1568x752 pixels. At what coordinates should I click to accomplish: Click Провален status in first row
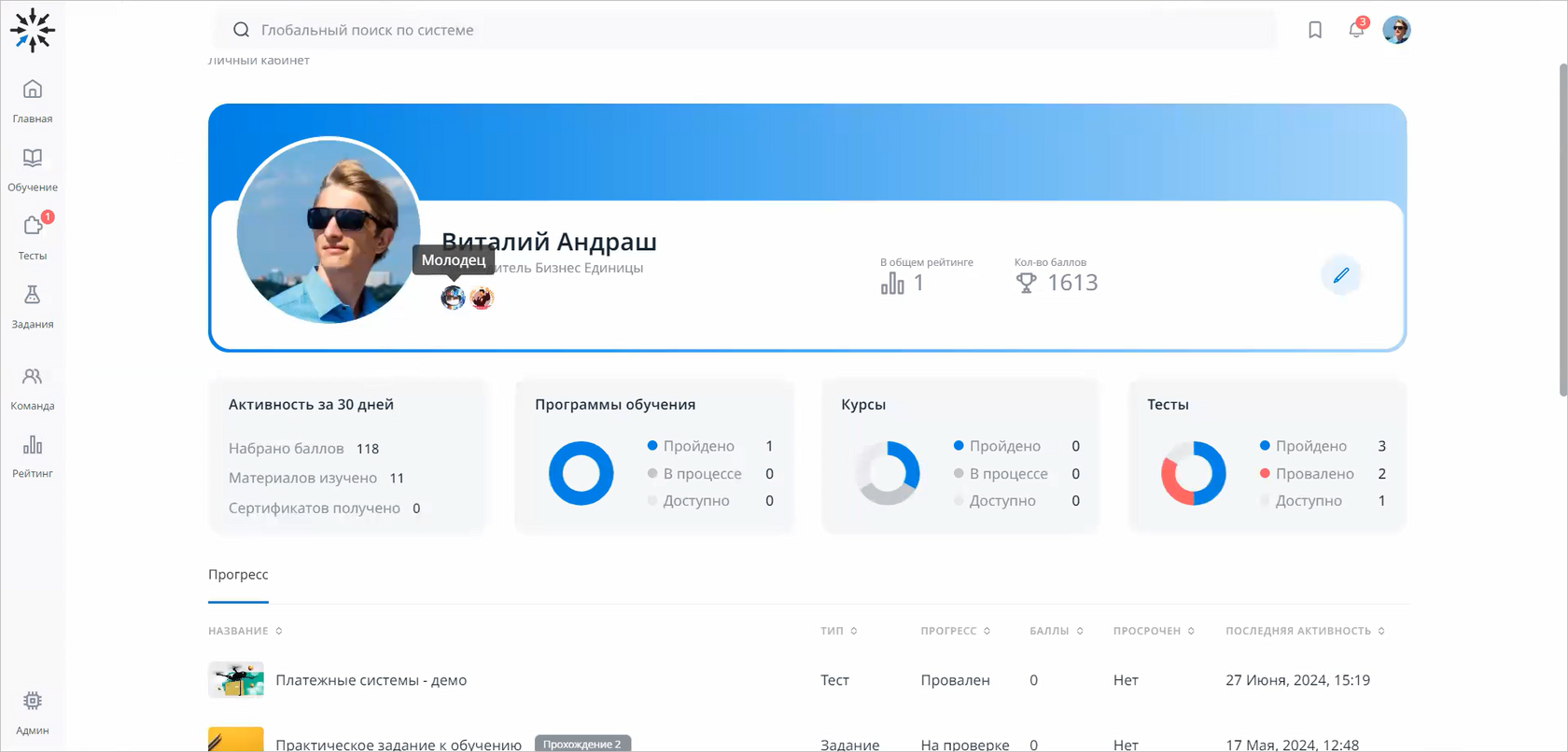click(955, 680)
